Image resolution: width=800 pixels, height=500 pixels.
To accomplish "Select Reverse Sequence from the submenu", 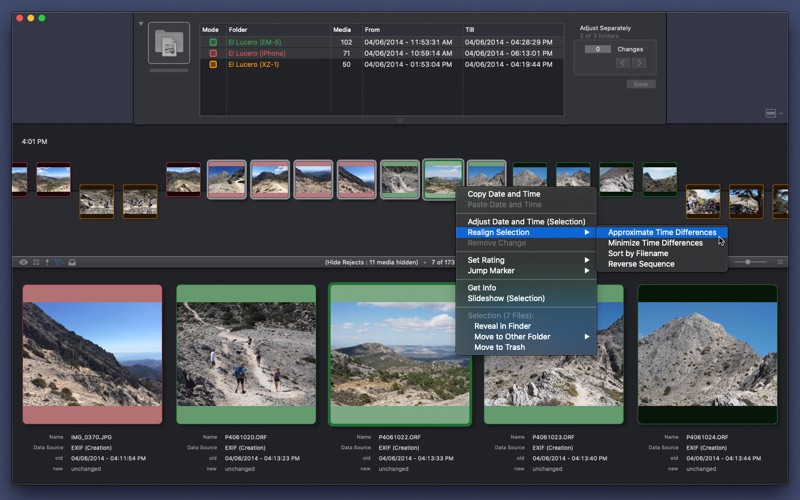I will pyautogui.click(x=641, y=264).
